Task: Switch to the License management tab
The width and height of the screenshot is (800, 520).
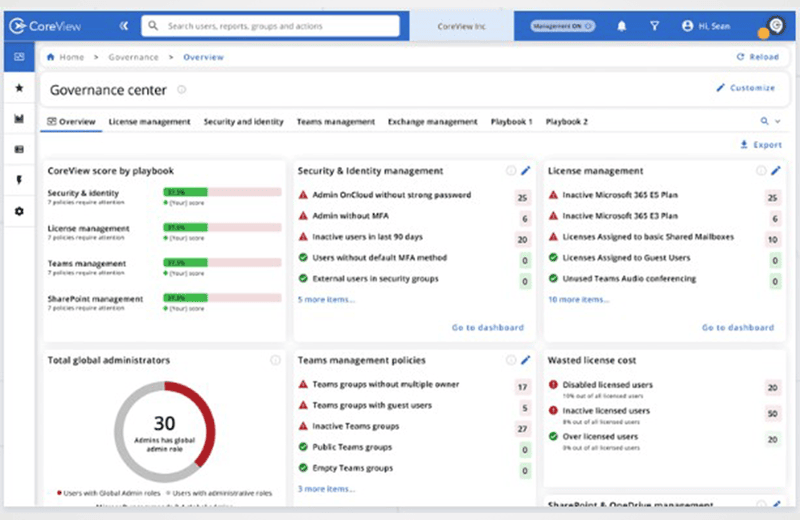Action: (x=149, y=122)
